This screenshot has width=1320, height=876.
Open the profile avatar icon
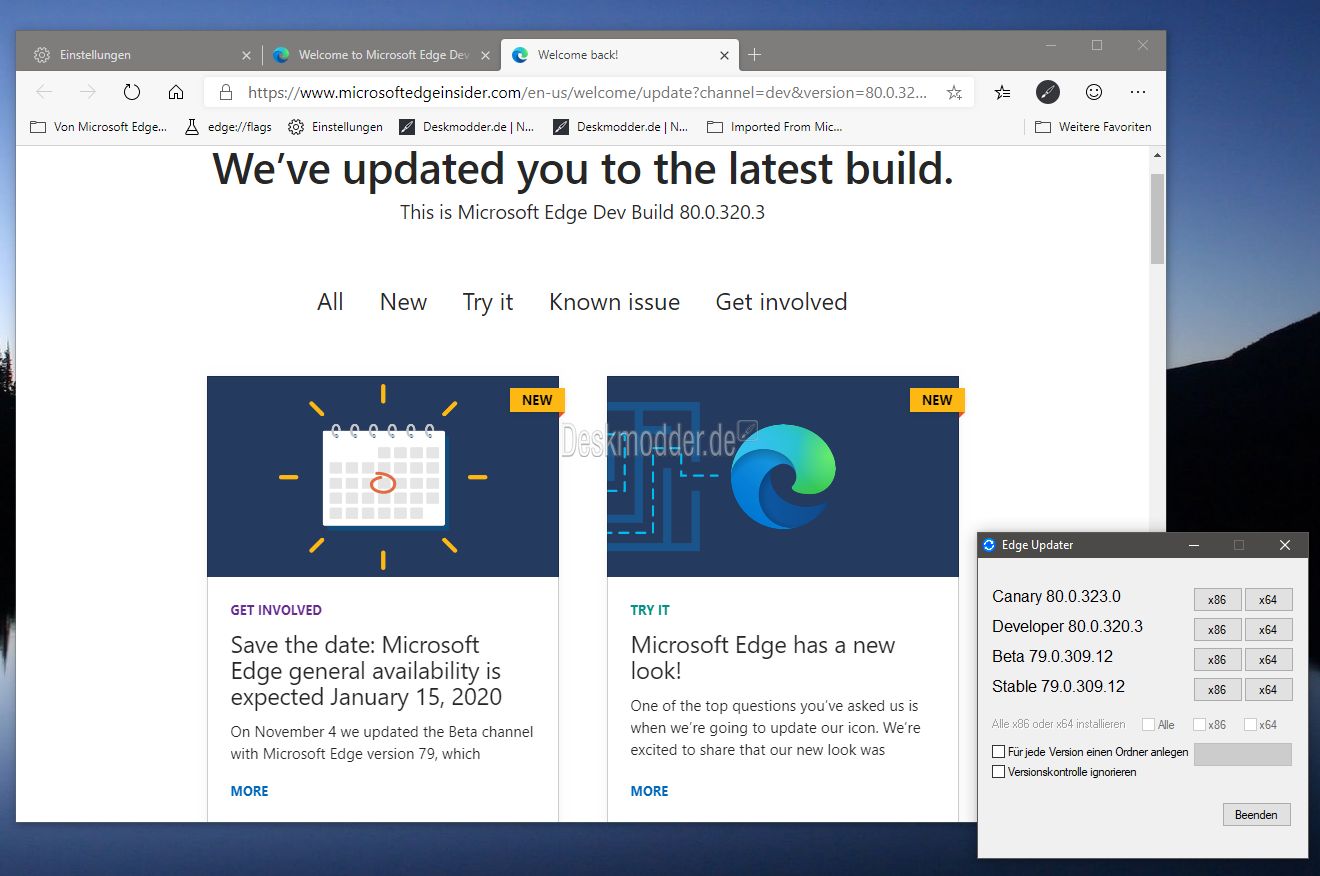1047,92
